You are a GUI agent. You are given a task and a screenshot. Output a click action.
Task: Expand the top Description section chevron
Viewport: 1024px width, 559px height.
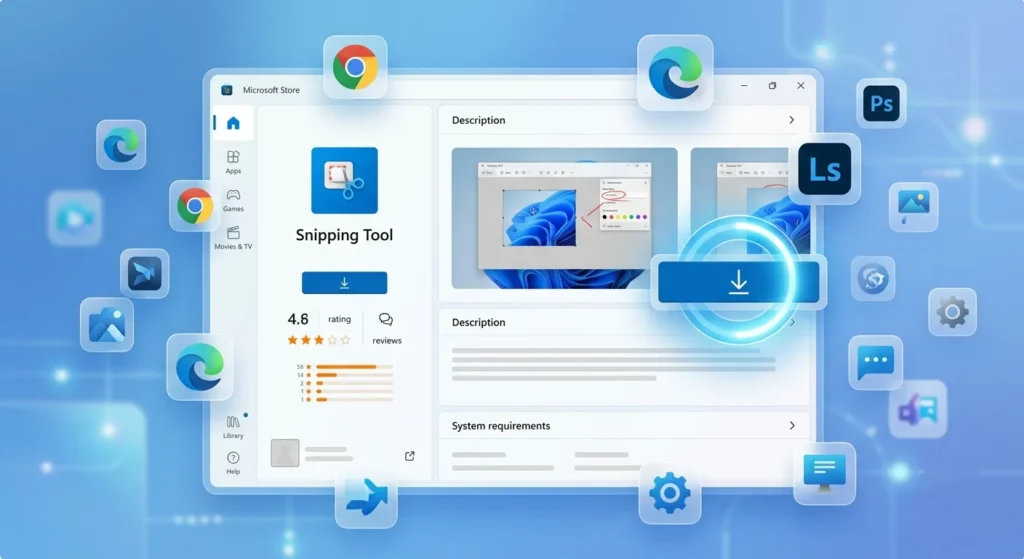[x=792, y=120]
